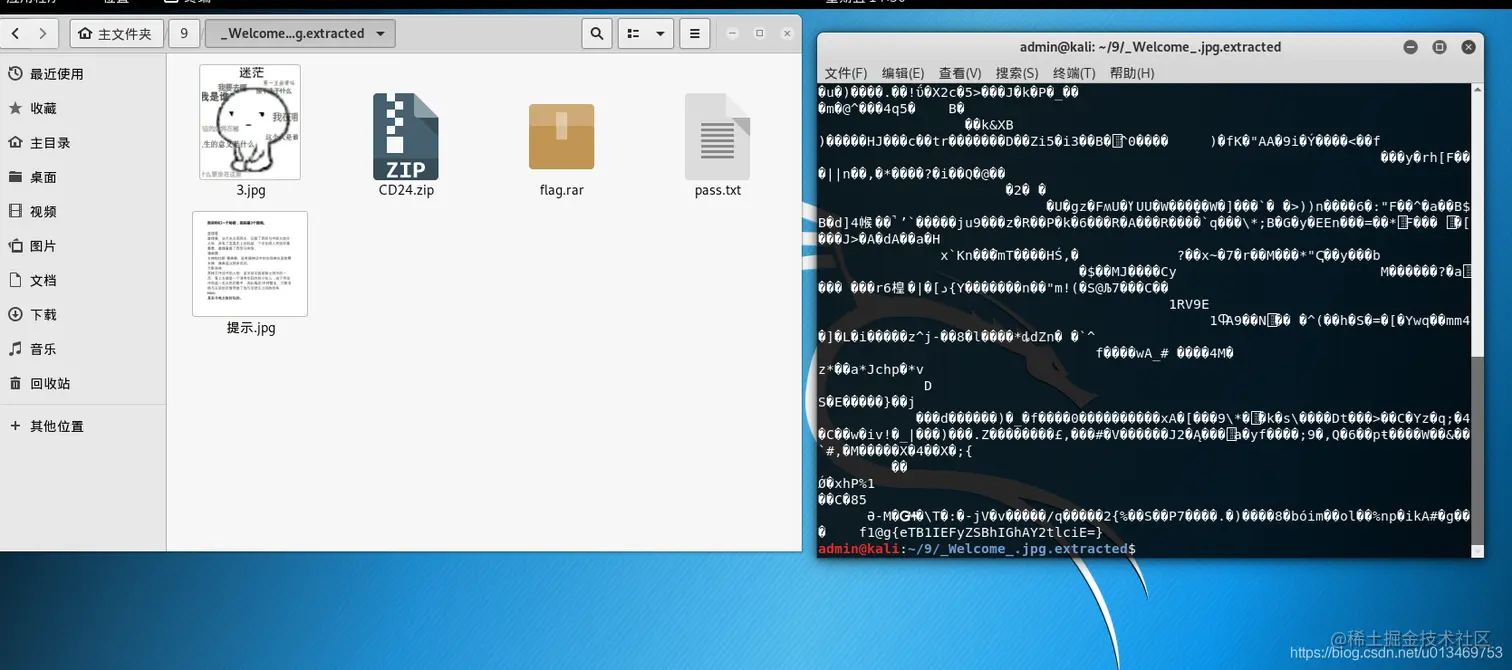
Task: Open 主目录 in sidebar
Action: [x=83, y=143]
